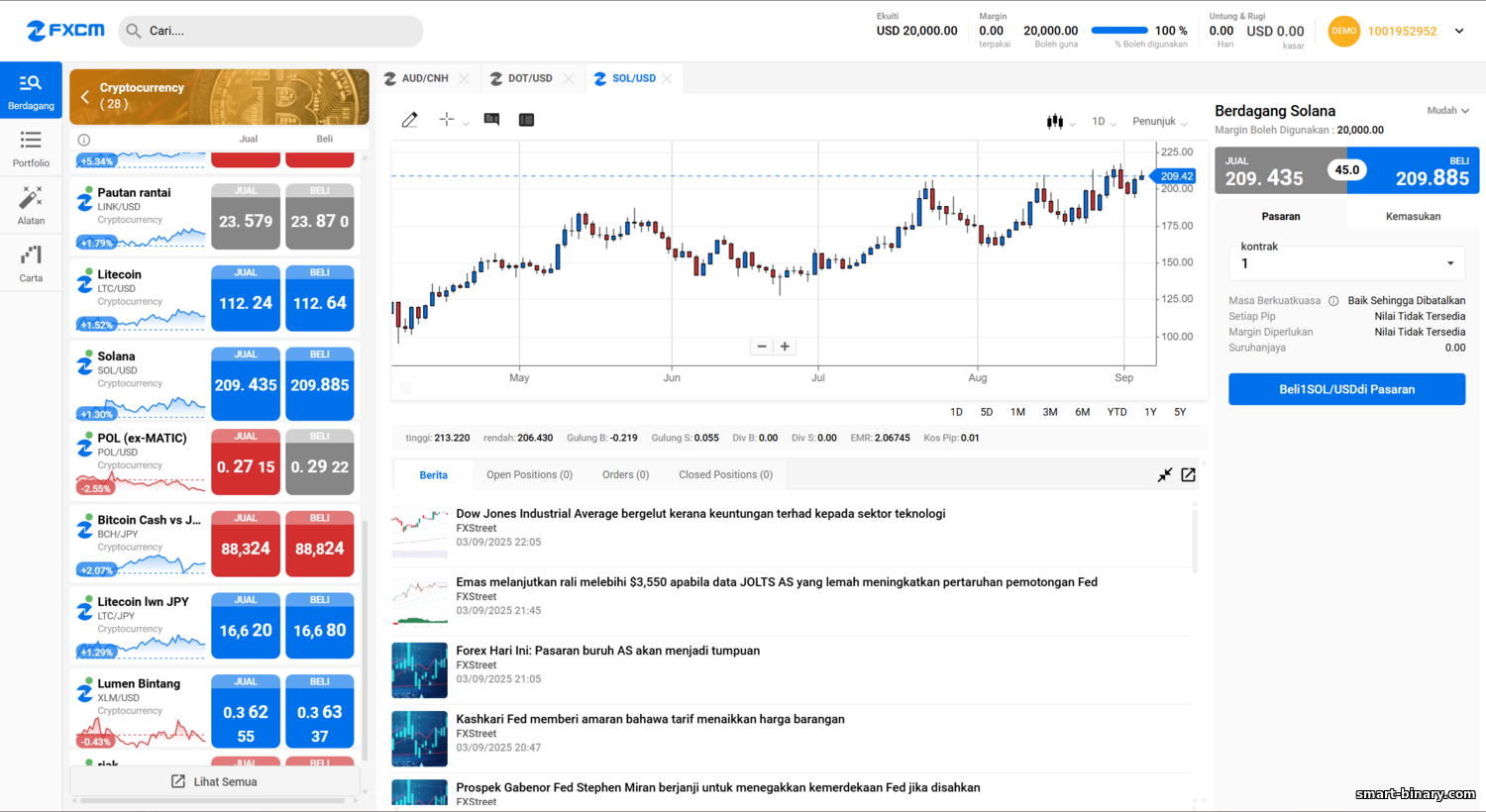Image resolution: width=1486 pixels, height=812 pixels.
Task: Collapse the news panel with shrink icon
Action: (1165, 475)
